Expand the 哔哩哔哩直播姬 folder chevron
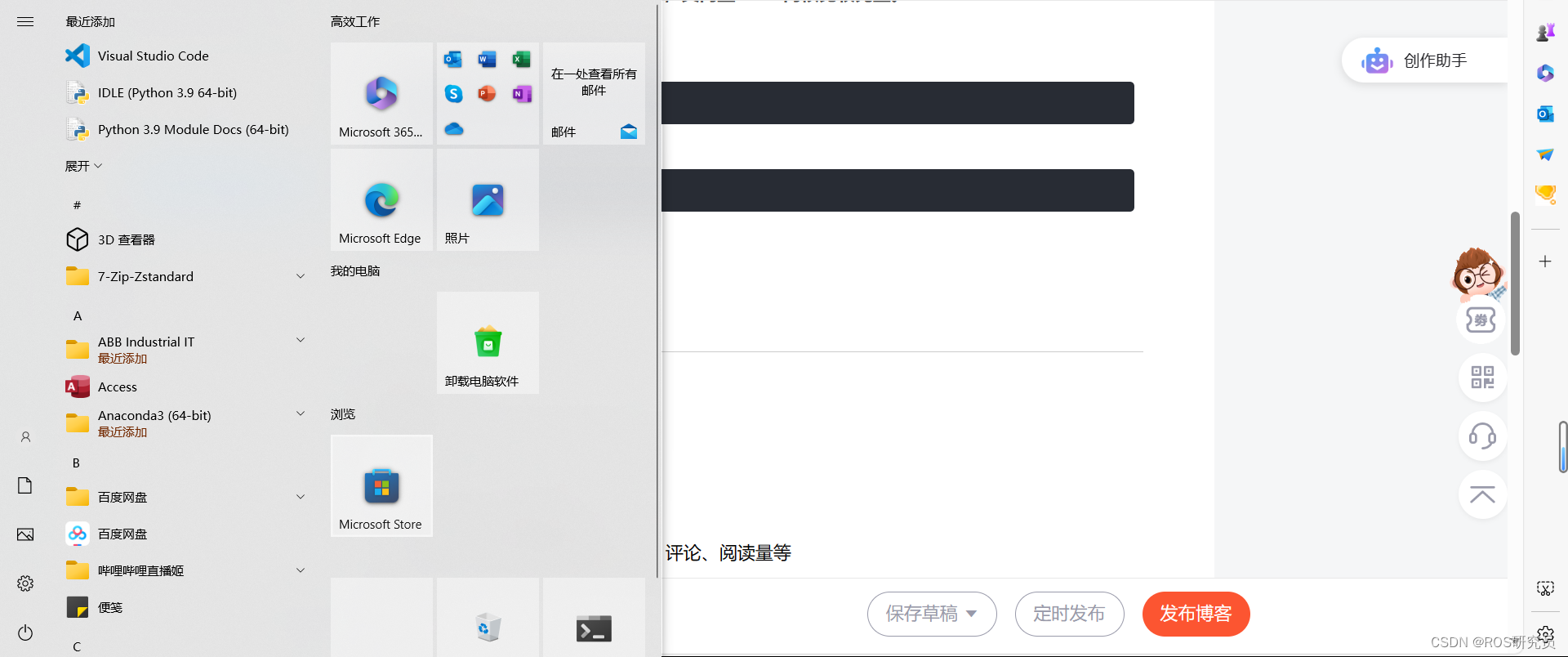Screen dimensions: 1568x657 click(x=301, y=570)
